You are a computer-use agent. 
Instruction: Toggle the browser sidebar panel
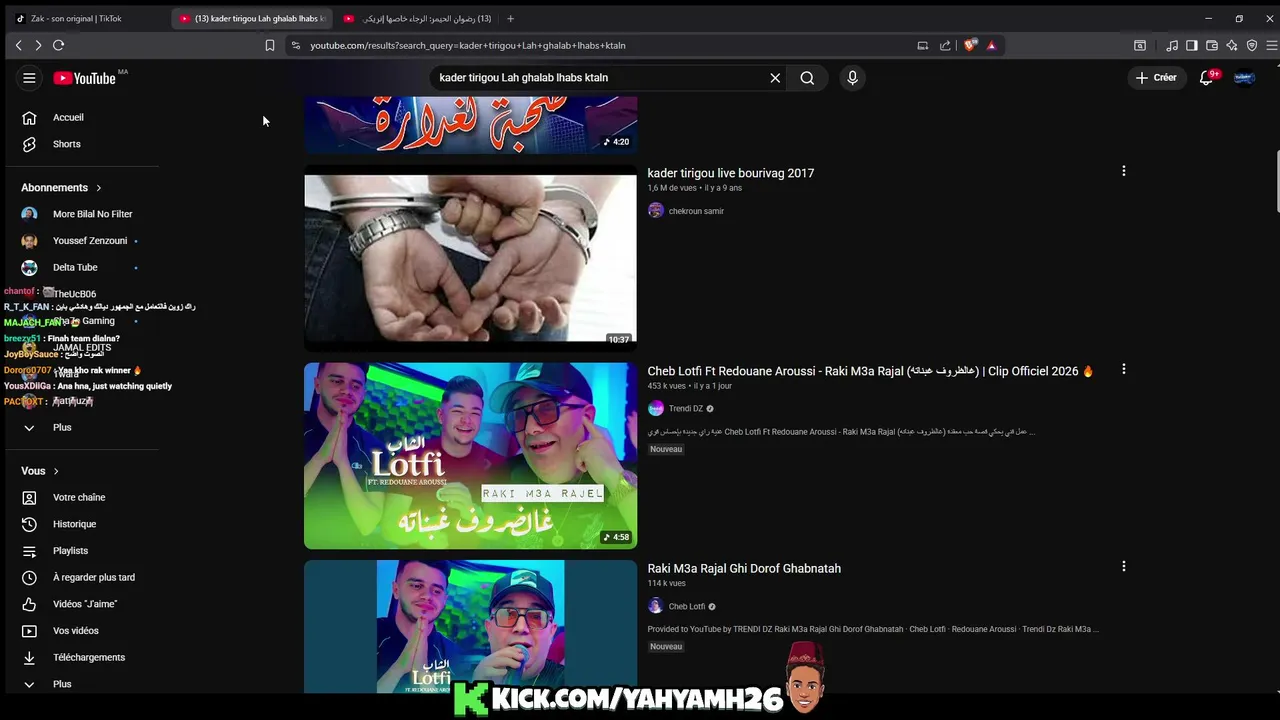pyautogui.click(x=1192, y=45)
